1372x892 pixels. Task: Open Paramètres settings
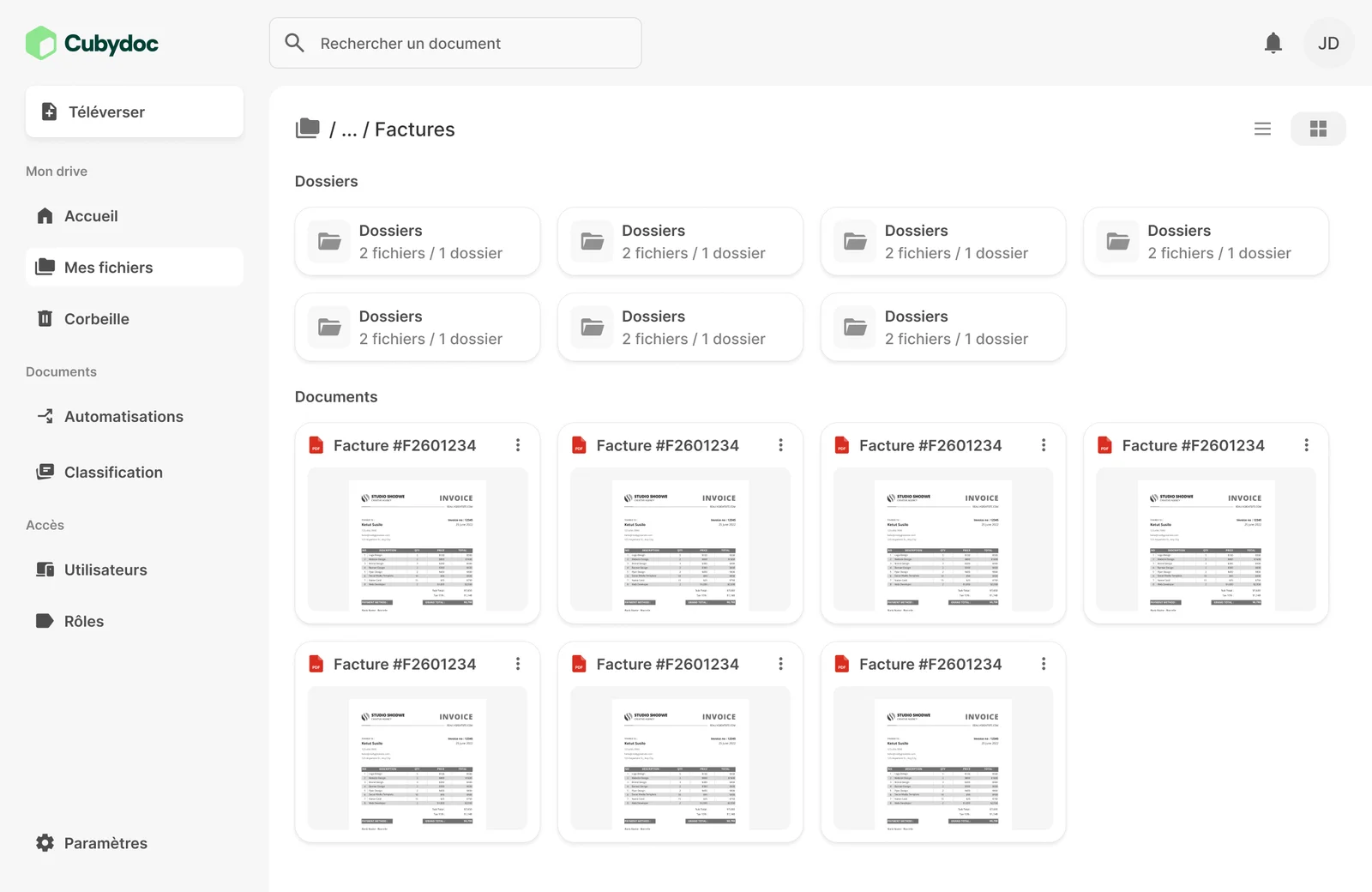pyautogui.click(x=135, y=843)
